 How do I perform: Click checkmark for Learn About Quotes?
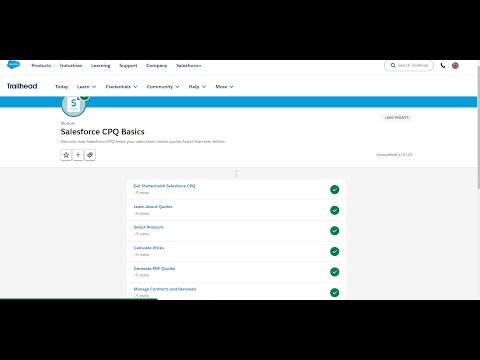tap(334, 210)
